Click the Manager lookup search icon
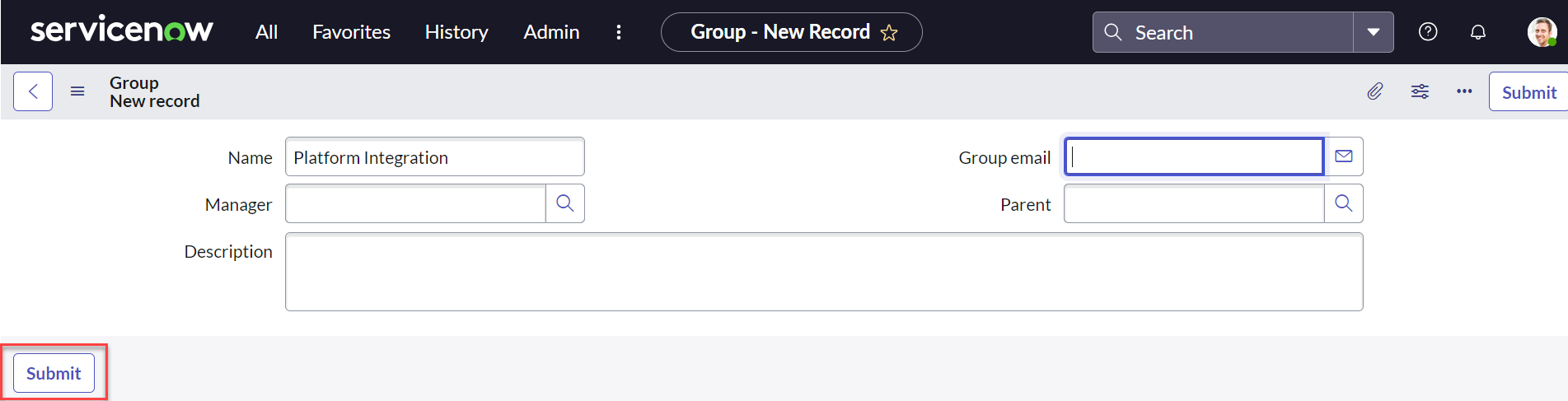Screen dimensions: 1568x401 pos(565,203)
